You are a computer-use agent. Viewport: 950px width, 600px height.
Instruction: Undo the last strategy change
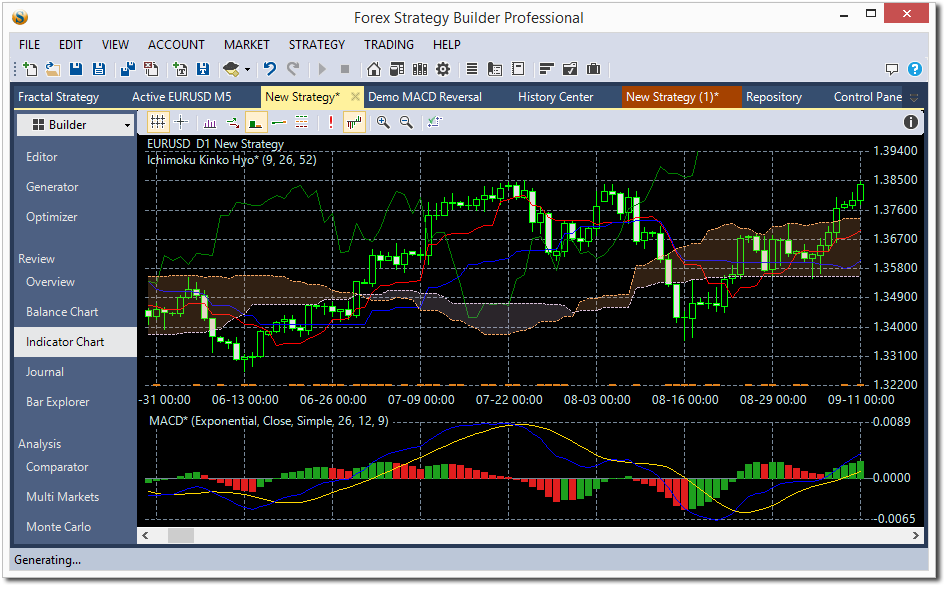point(268,69)
